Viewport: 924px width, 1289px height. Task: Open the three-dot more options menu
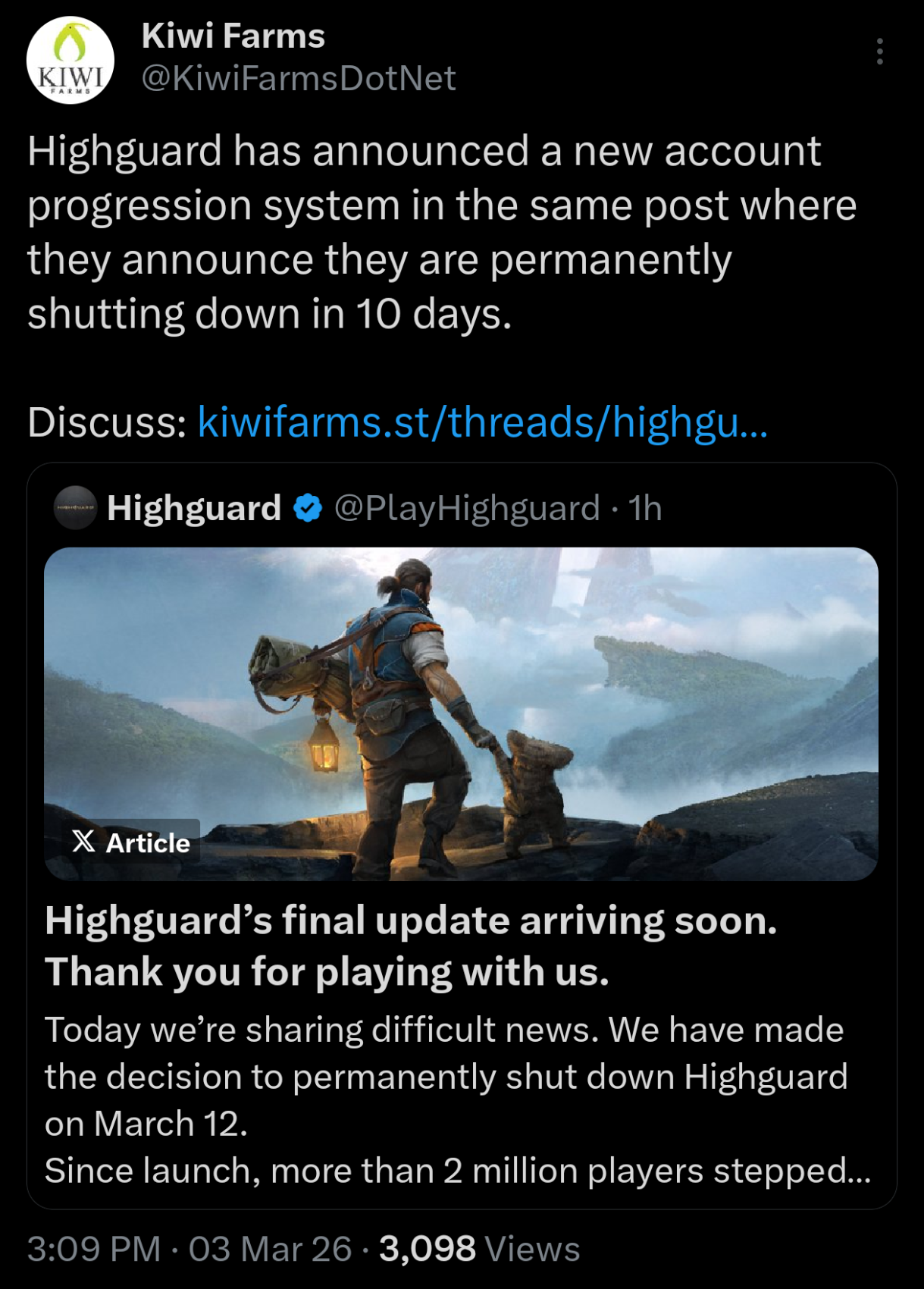879,52
